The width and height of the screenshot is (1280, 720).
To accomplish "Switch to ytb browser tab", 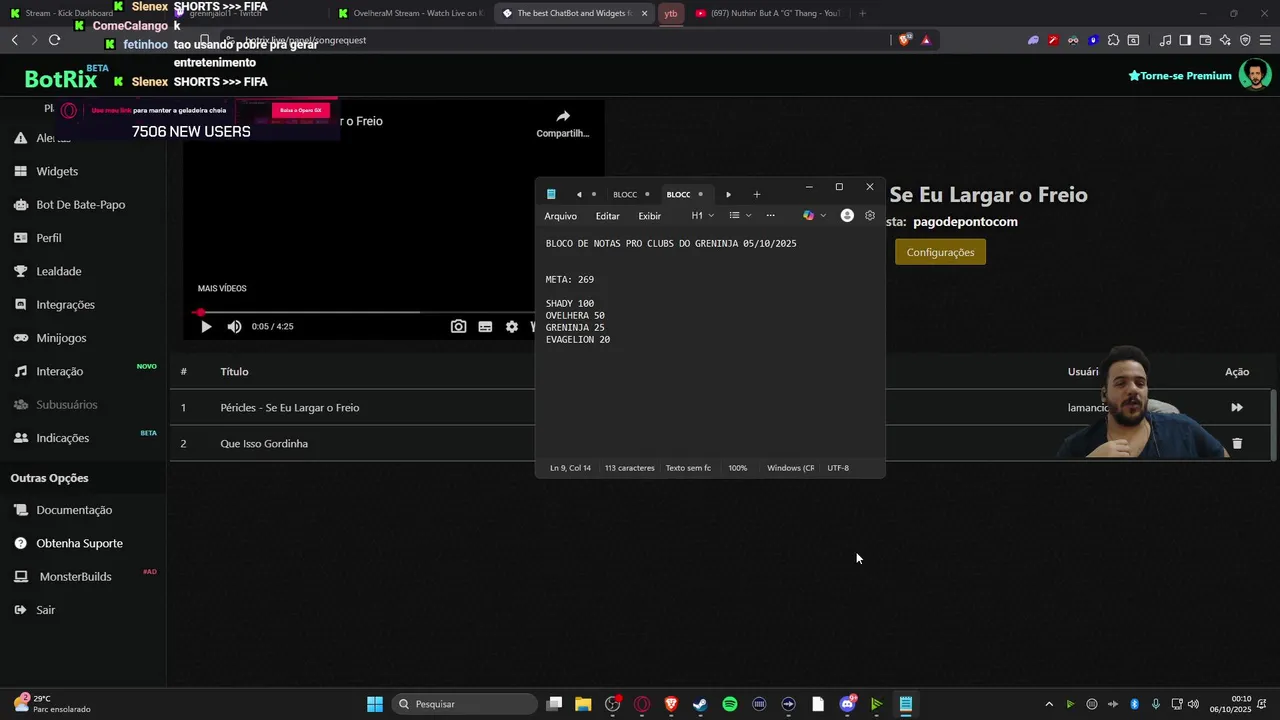I will [x=671, y=13].
